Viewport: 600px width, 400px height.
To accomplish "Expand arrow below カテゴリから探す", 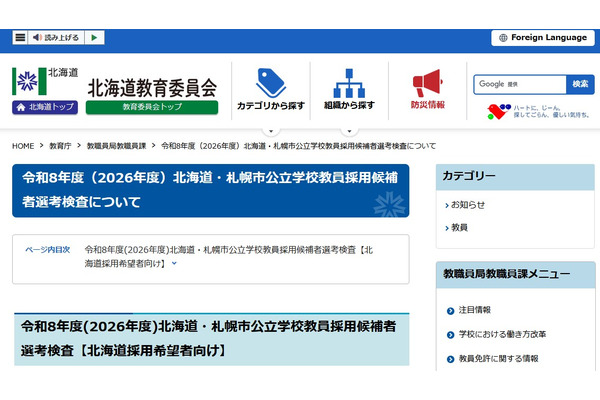I will [x=271, y=131].
